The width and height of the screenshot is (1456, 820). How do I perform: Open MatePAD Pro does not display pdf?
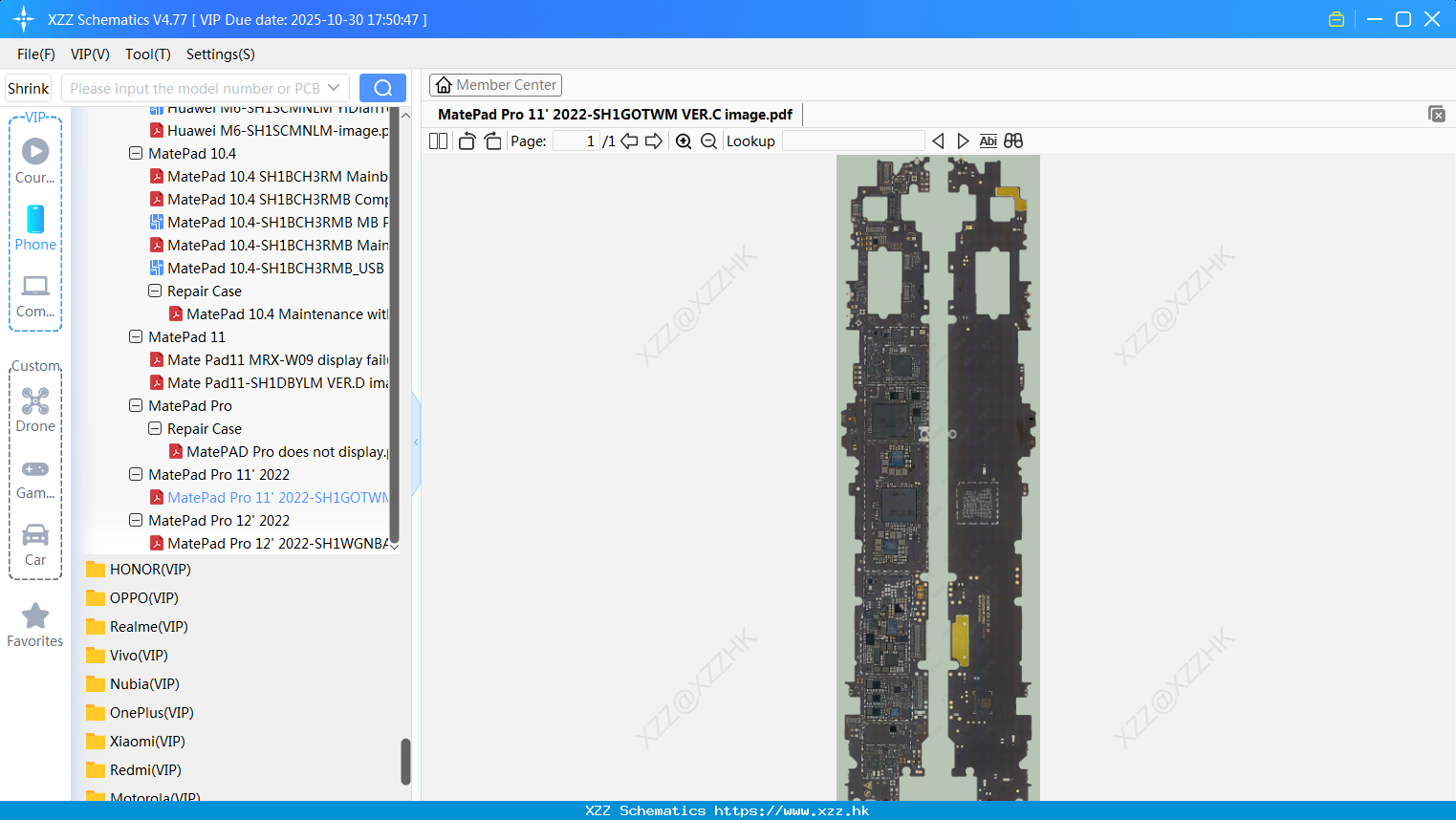tap(279, 451)
